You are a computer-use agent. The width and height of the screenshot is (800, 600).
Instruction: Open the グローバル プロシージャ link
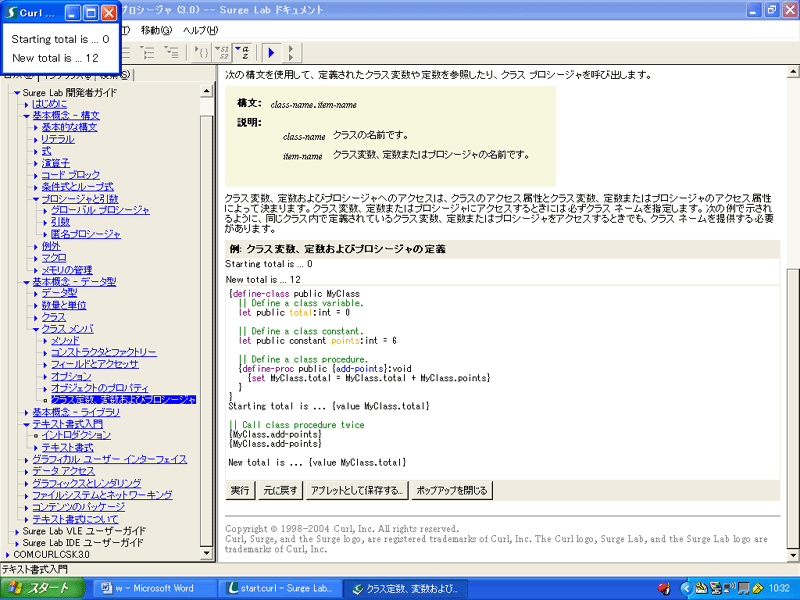click(100, 210)
